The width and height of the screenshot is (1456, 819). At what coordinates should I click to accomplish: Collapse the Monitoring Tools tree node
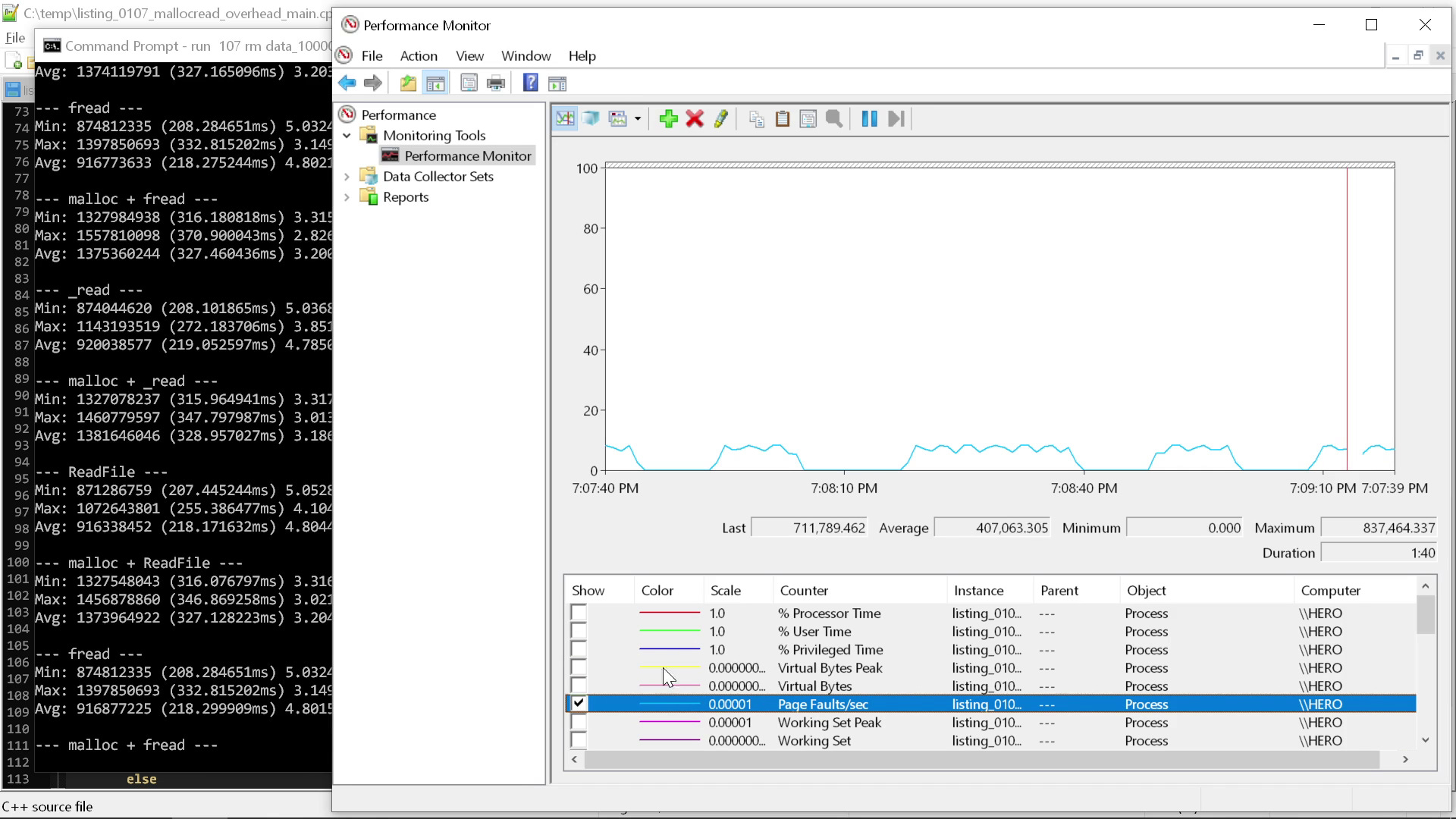(348, 135)
